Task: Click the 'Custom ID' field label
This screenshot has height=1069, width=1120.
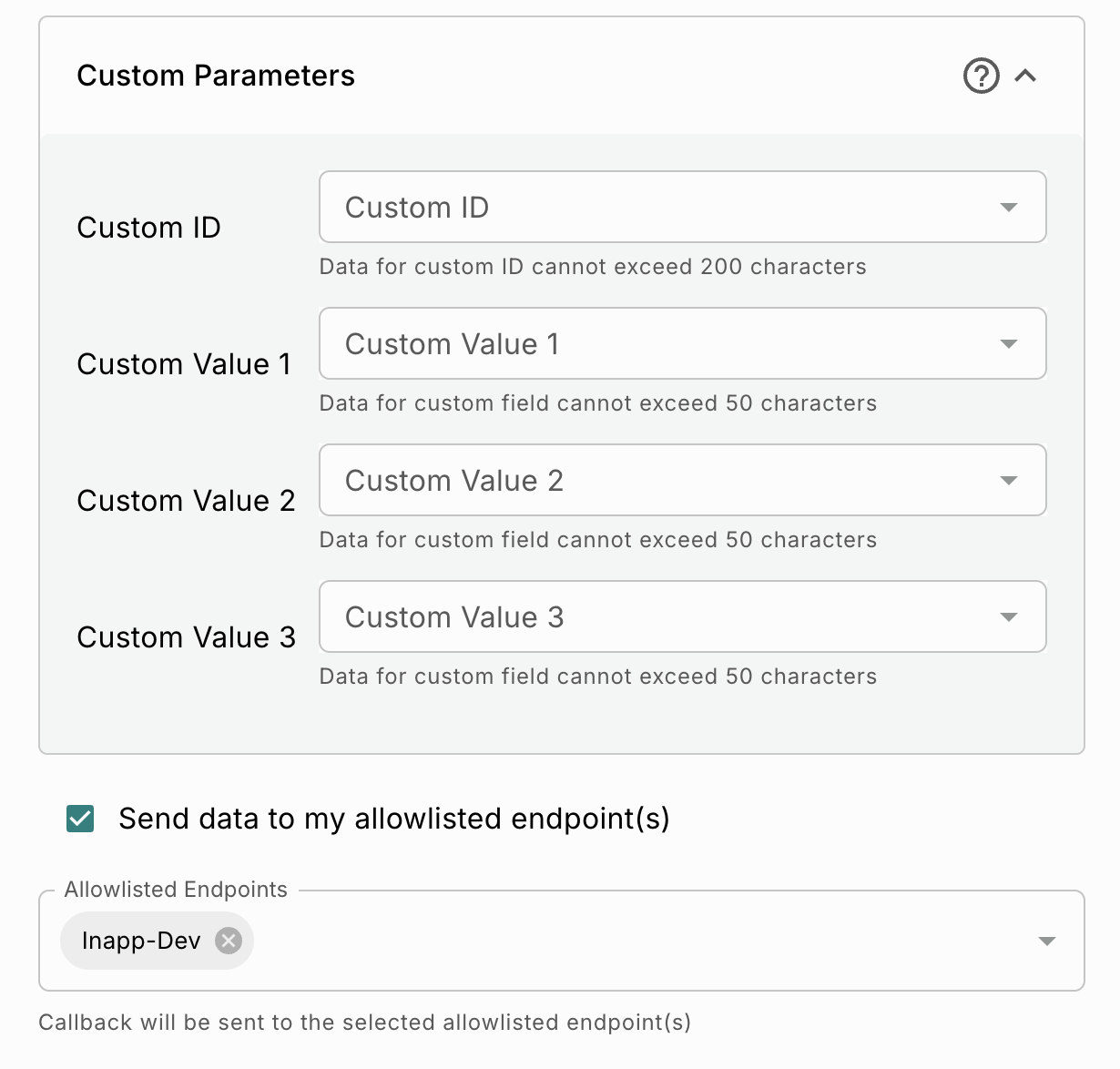Action: (x=148, y=228)
